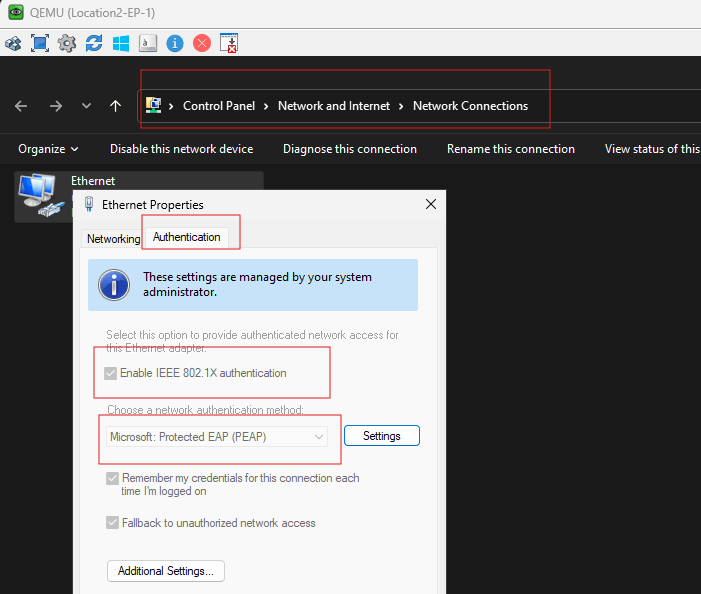701x594 pixels.
Task: Toggle Enable IEEE 802.1X authentication checkbox
Action: pyautogui.click(x=110, y=373)
